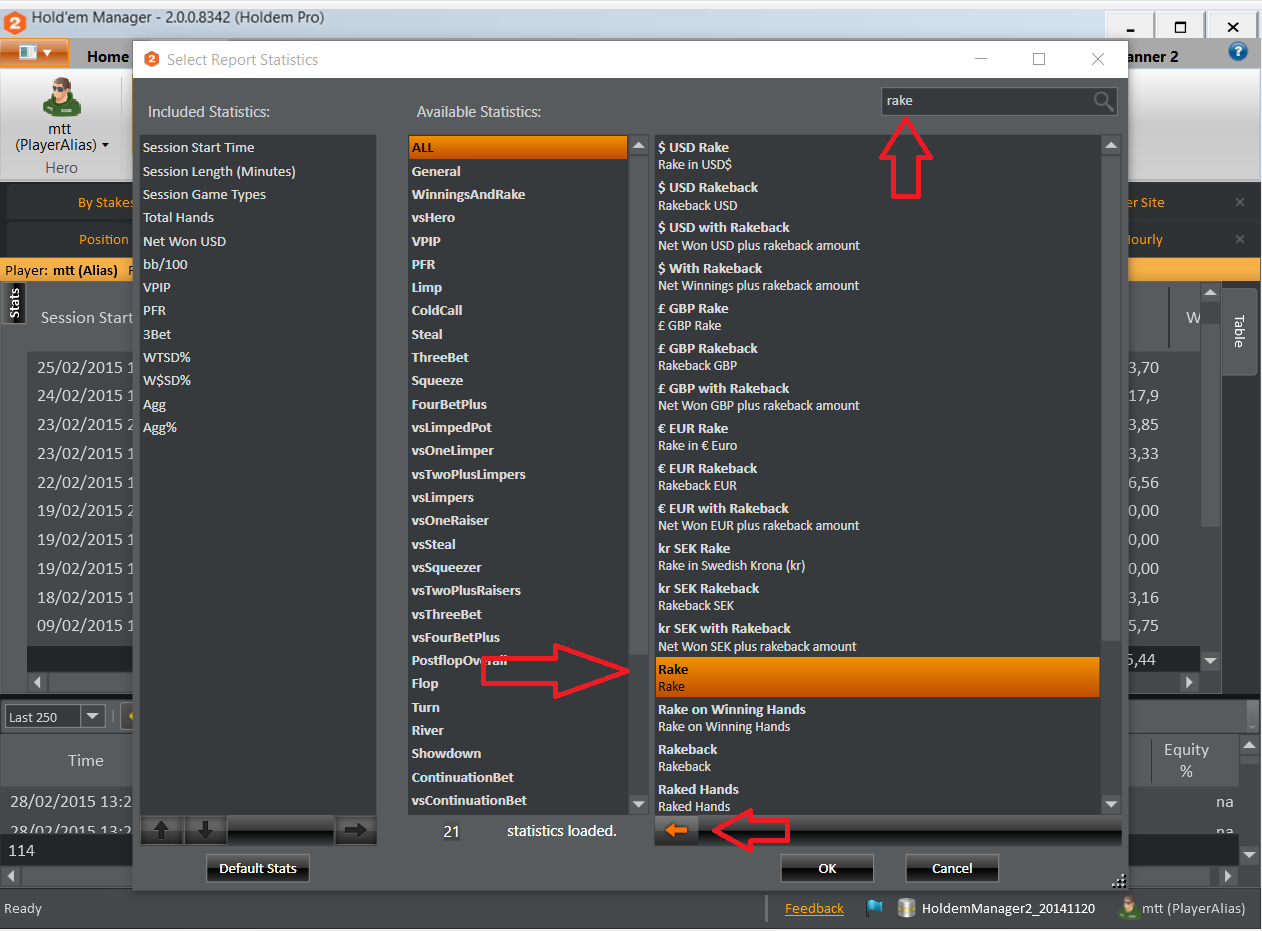
Task: Click the mtt hero avatar icon
Action: pyautogui.click(x=61, y=97)
